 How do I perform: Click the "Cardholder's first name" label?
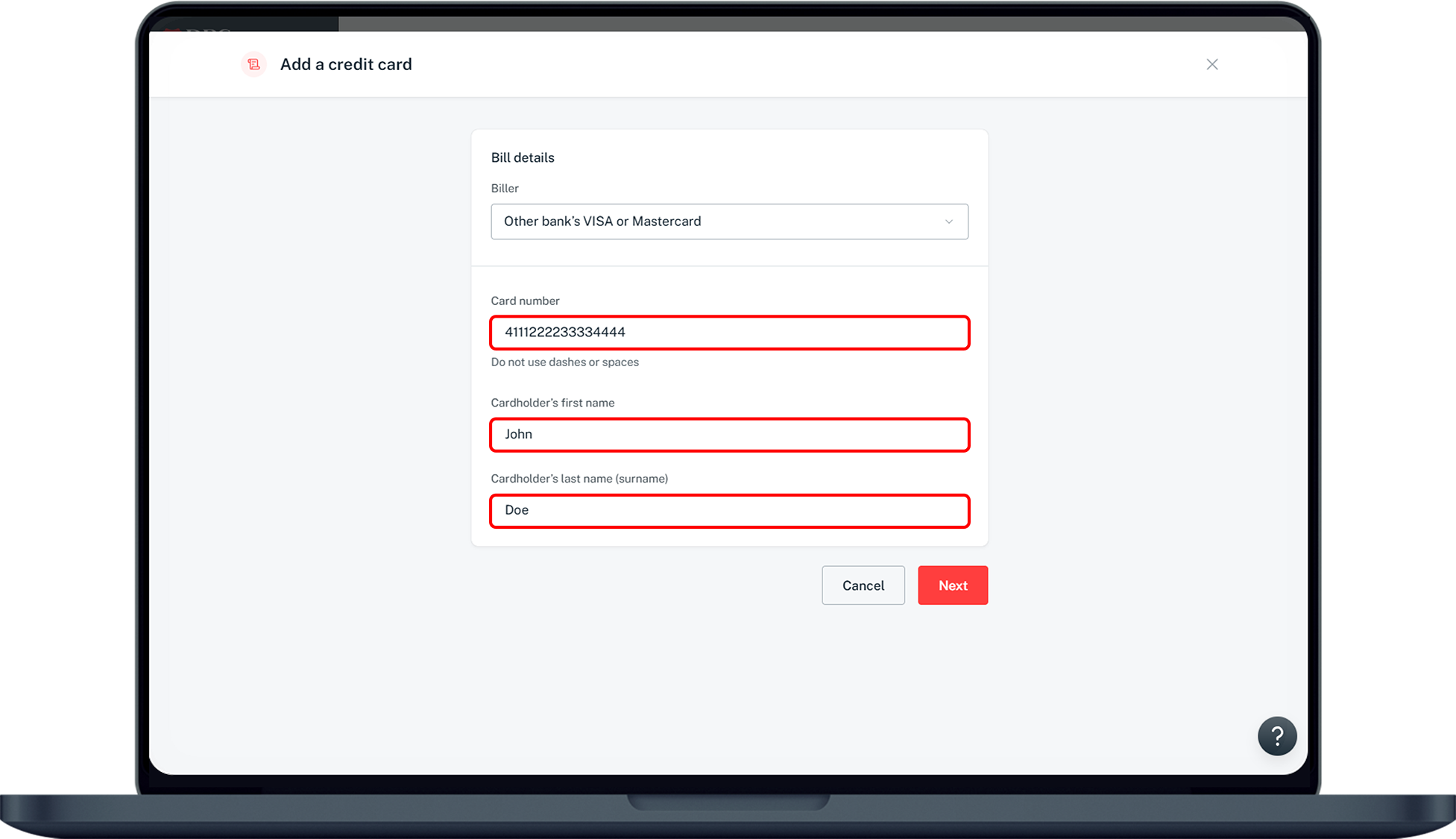pyautogui.click(x=552, y=403)
